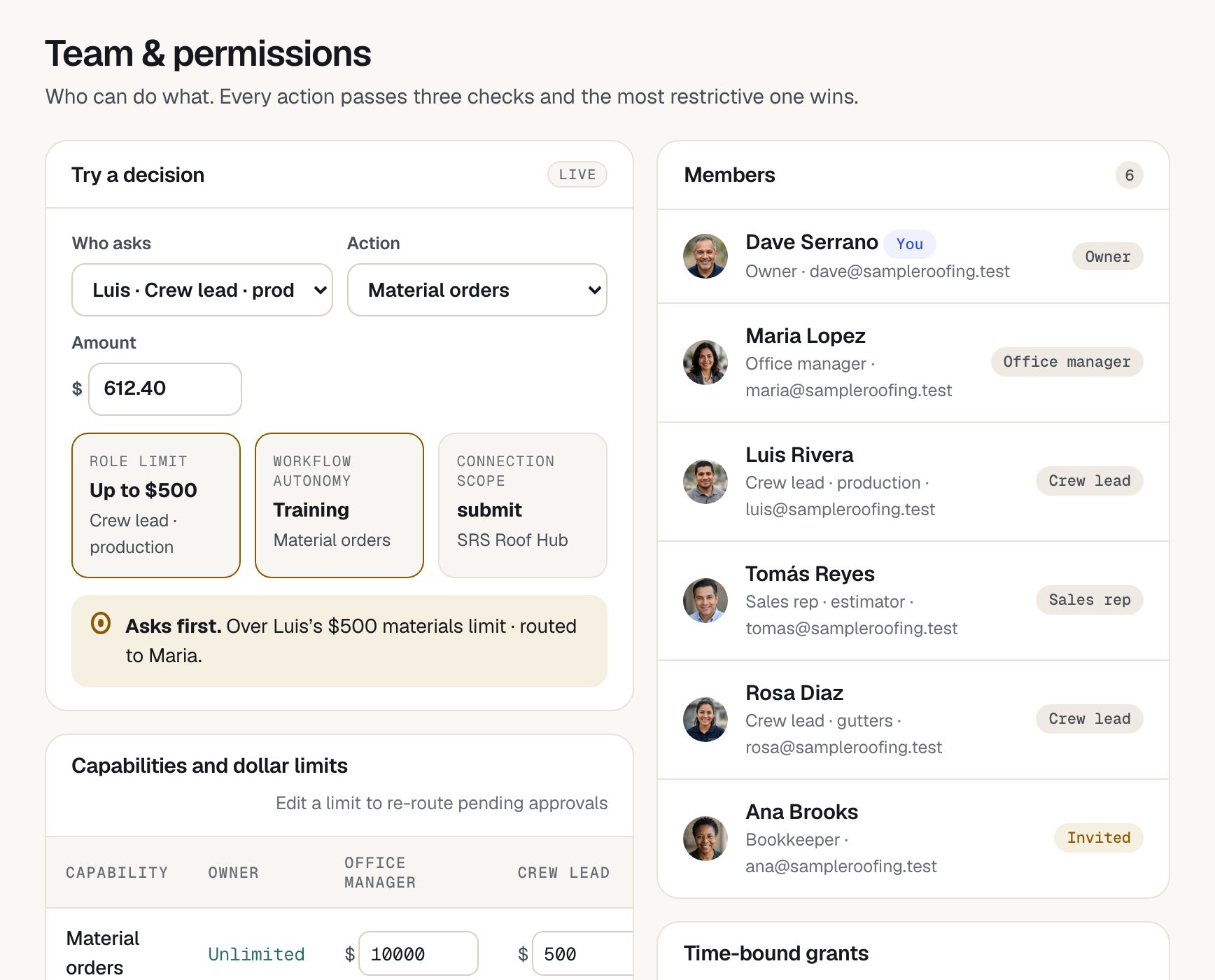Click the Tomás Reyes name
This screenshot has width=1215, height=980.
click(810, 574)
